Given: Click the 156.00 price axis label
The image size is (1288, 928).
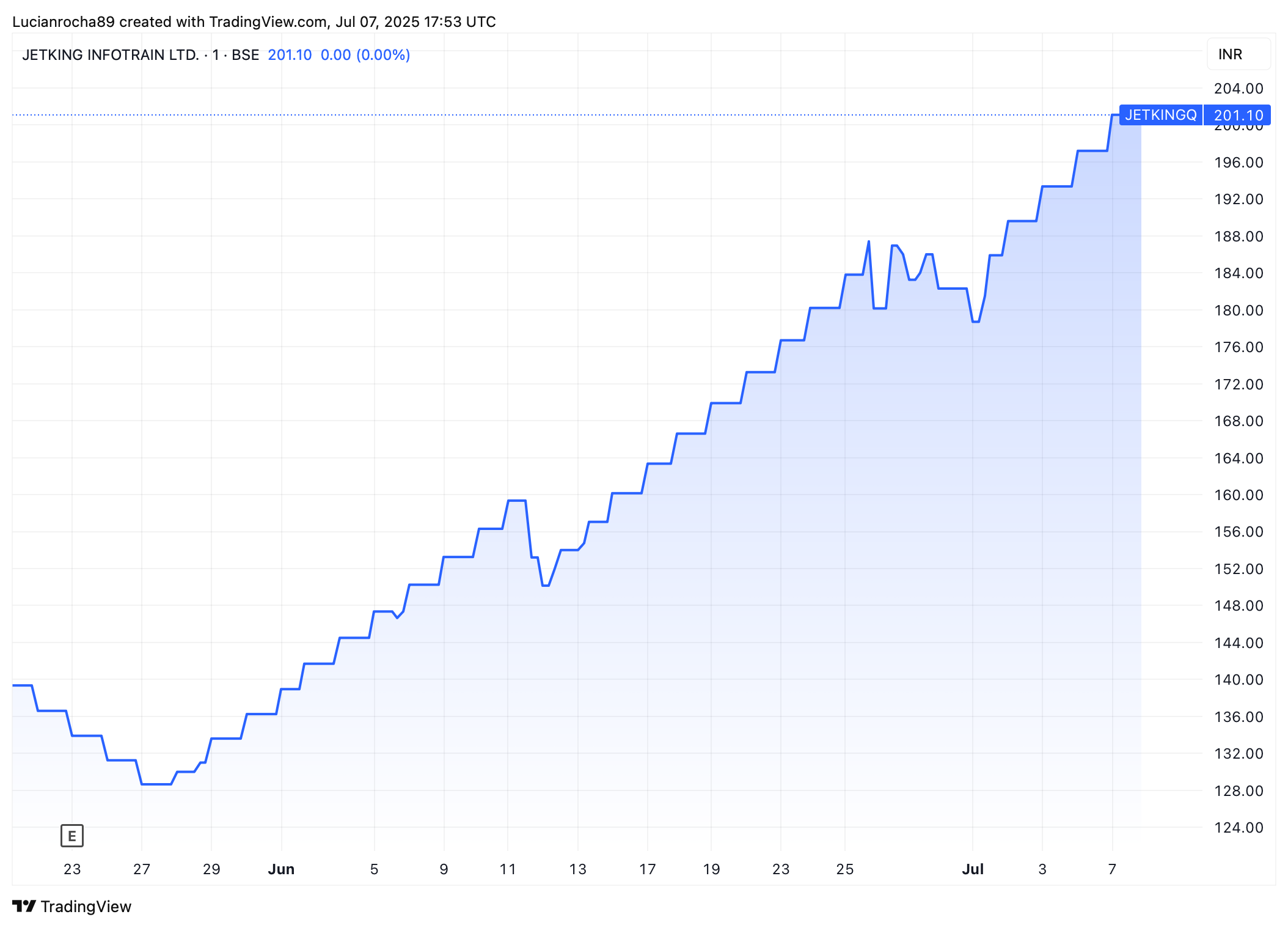Looking at the screenshot, I should click(1239, 532).
